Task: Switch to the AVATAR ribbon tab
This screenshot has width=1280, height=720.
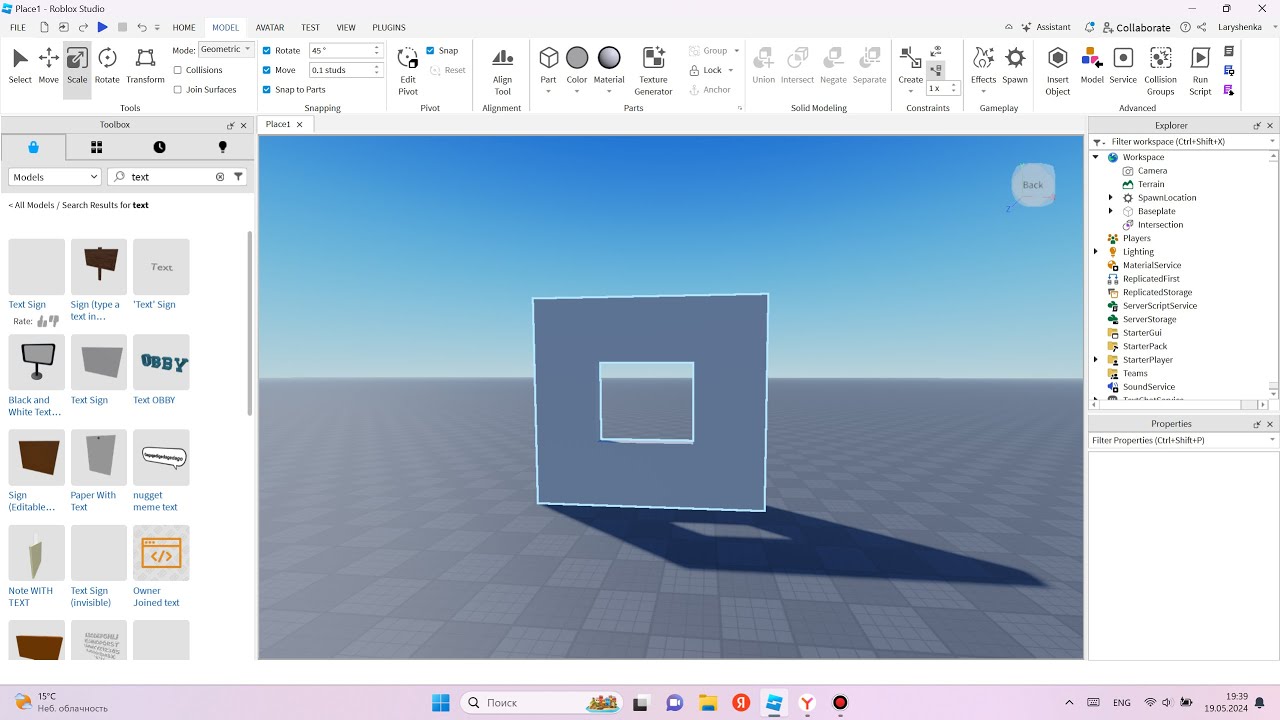Action: point(270,28)
